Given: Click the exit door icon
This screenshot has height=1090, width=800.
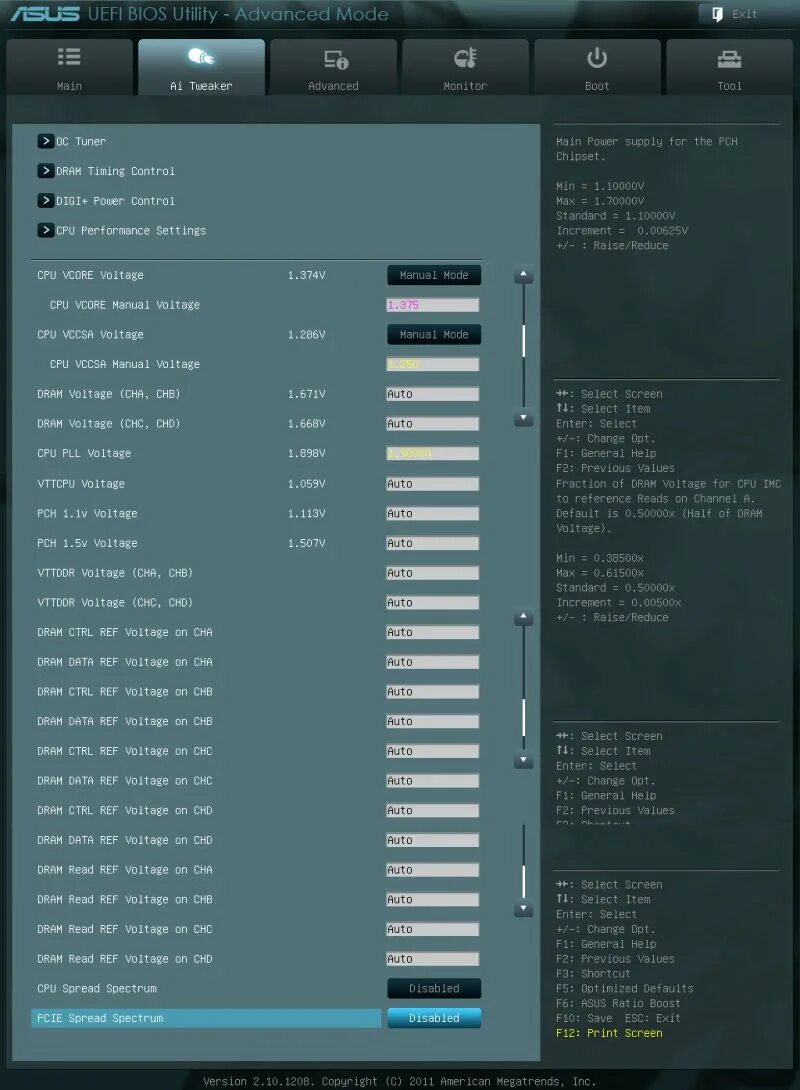Looking at the screenshot, I should tap(718, 14).
